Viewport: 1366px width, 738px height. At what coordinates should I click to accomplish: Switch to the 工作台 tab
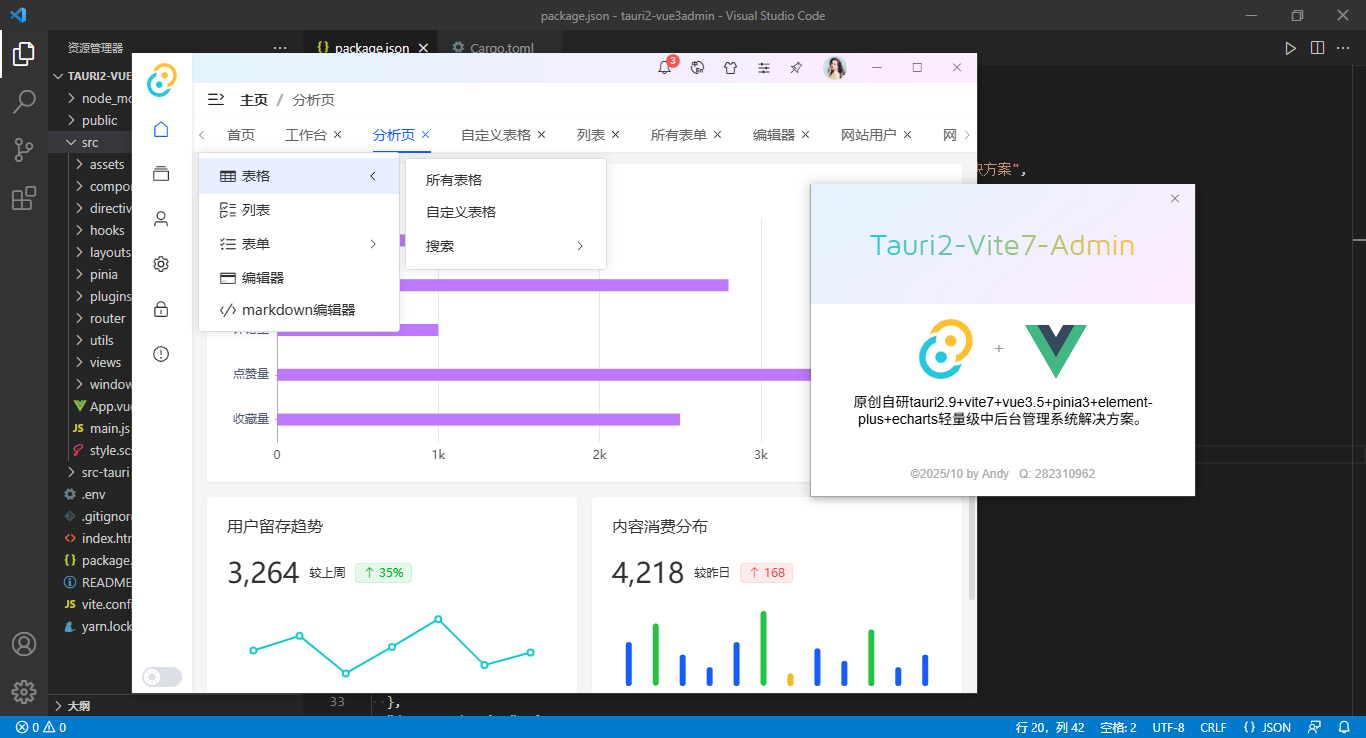(307, 133)
